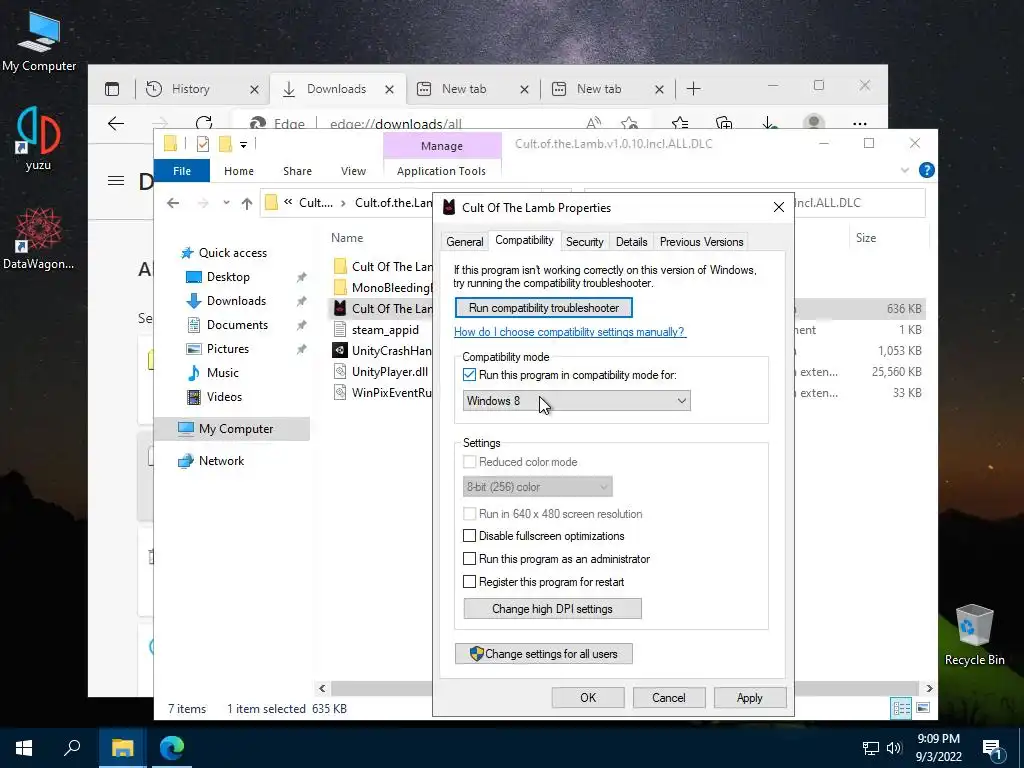Screen dimensions: 1024x768
Task: Switch Explorer to large icons view
Action: coord(923,708)
